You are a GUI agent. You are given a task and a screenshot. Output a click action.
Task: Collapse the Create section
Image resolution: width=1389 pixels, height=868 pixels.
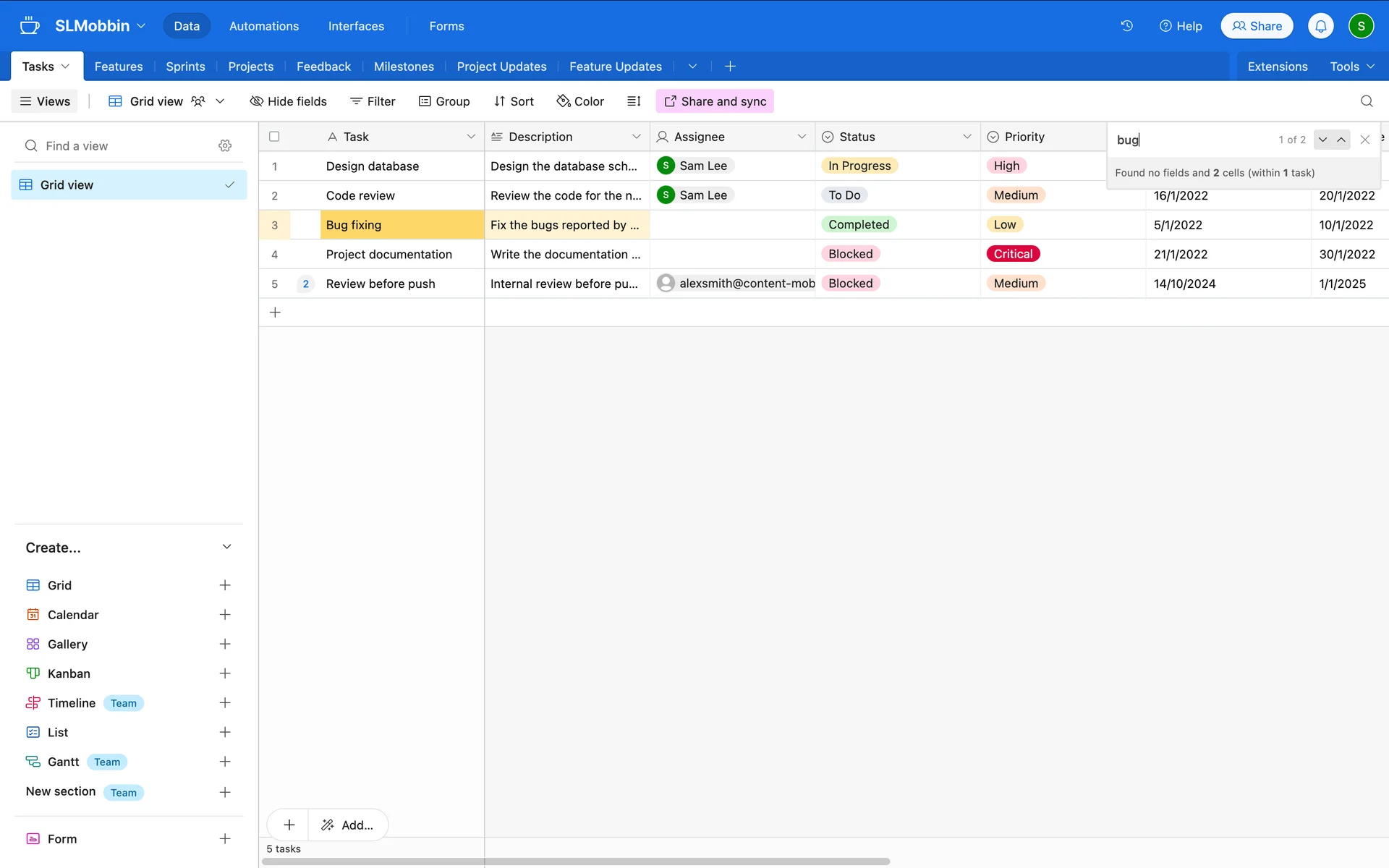pyautogui.click(x=226, y=548)
